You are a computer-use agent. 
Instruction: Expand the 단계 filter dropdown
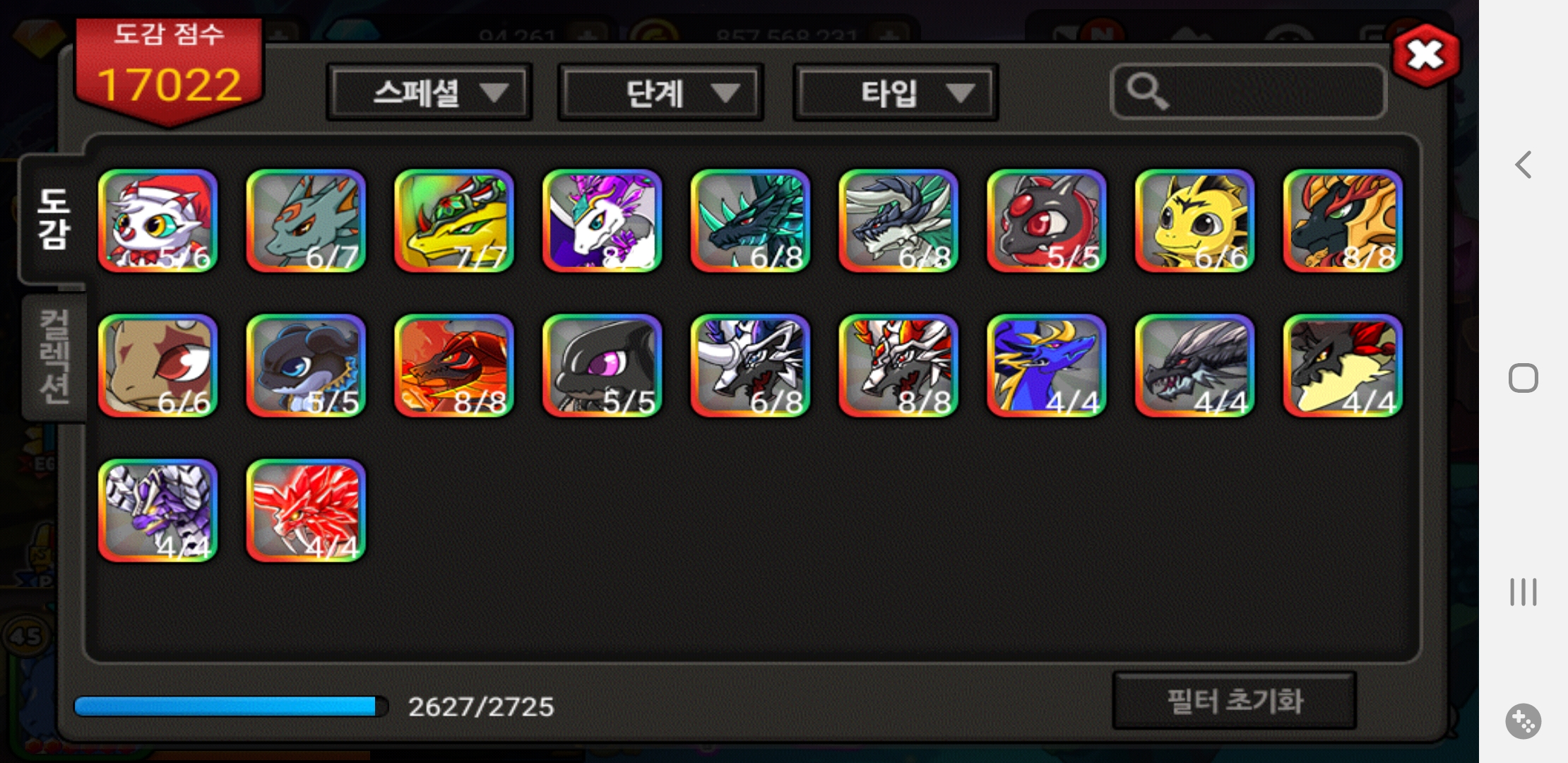point(661,93)
